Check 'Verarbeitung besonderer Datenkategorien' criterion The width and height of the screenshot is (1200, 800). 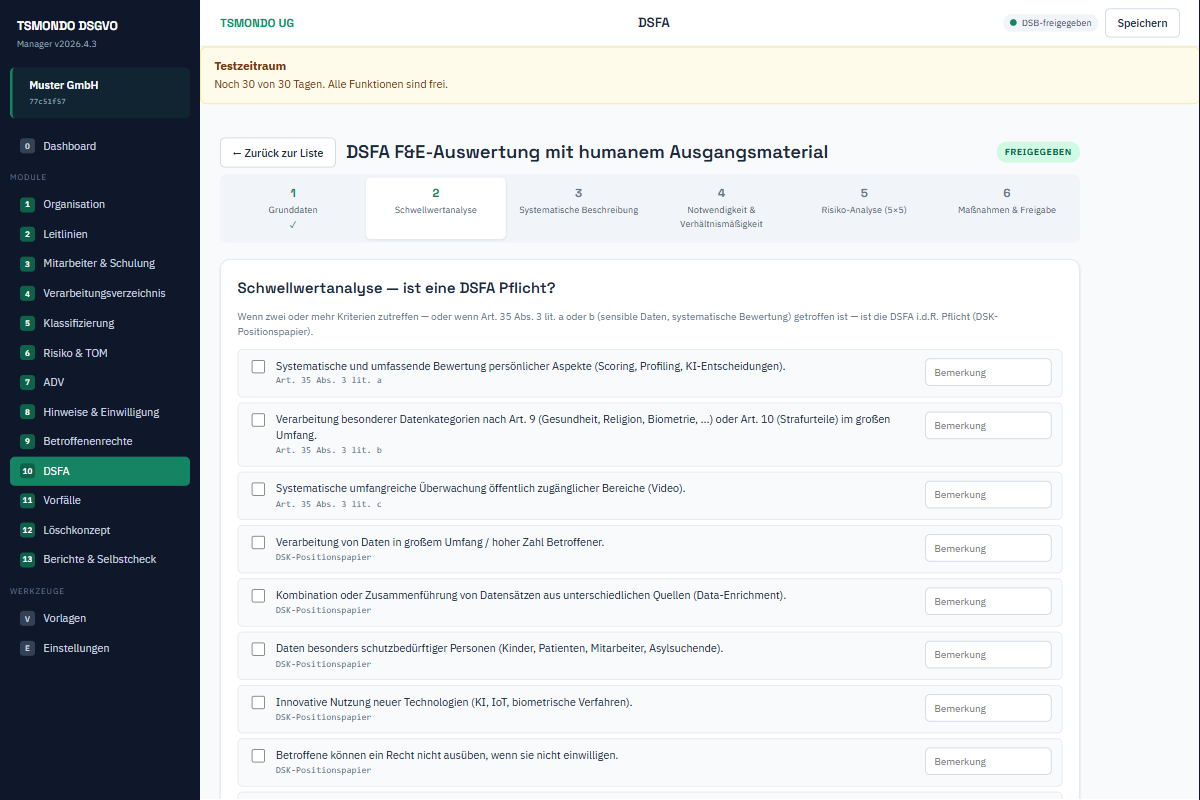tap(258, 419)
